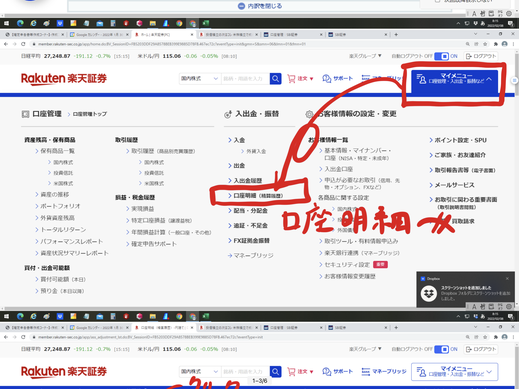
Task: Open 確定申告サポート link
Action: (x=154, y=244)
